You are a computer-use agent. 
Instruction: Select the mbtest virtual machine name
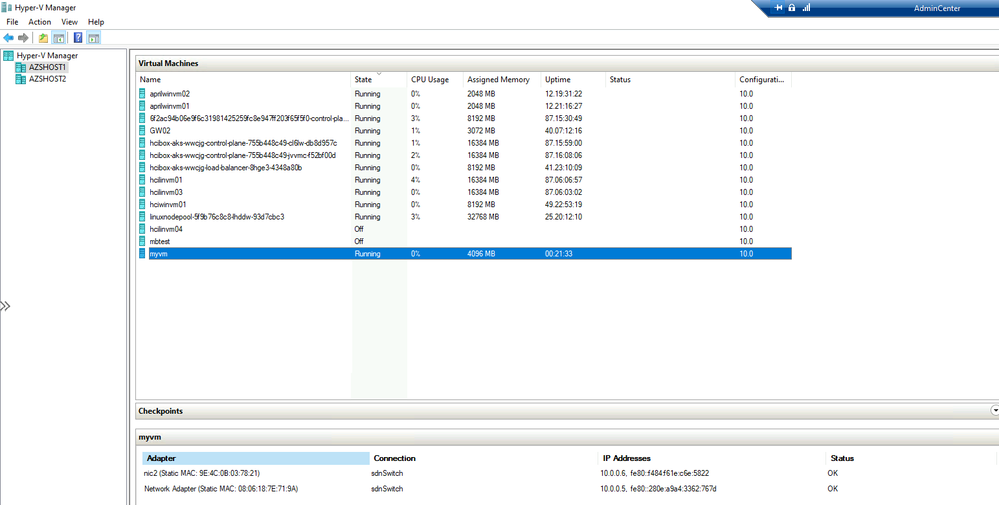tap(159, 241)
